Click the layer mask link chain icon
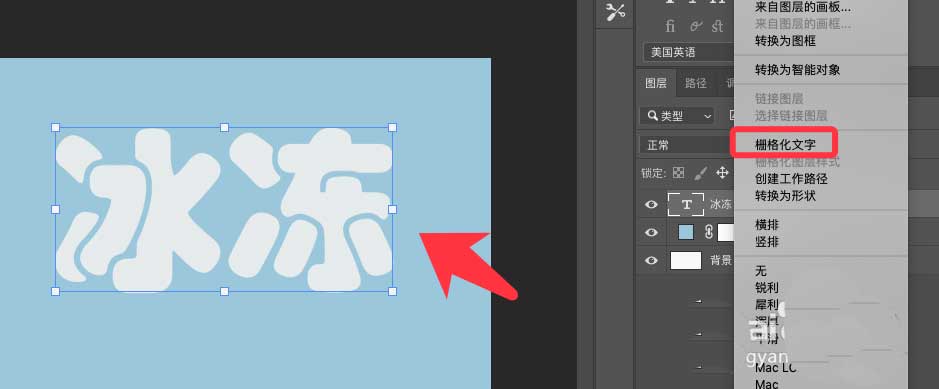This screenshot has height=389, width=939. (708, 232)
